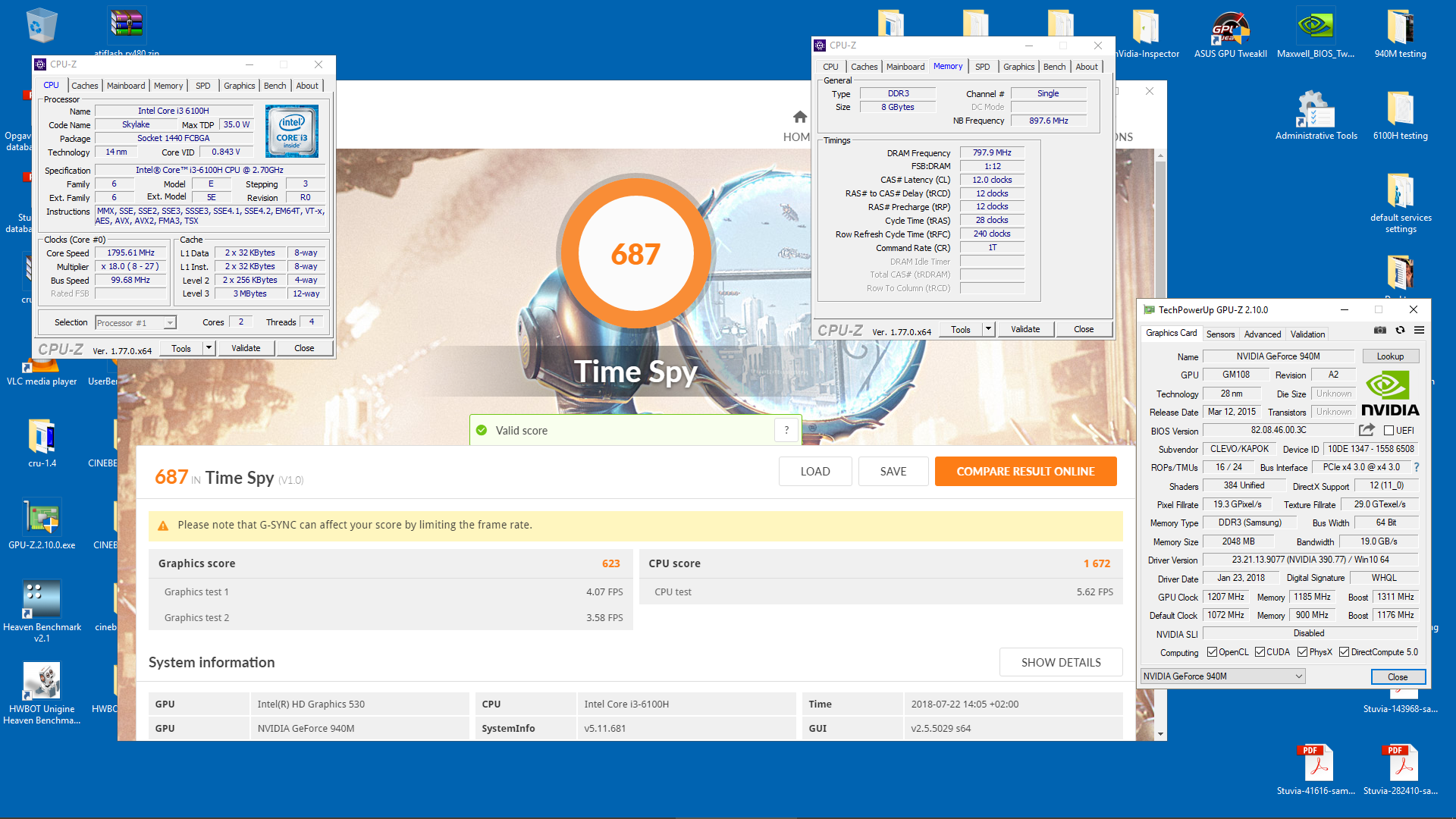Image resolution: width=1456 pixels, height=819 pixels.
Task: Click the SAVE button in 3DMark
Action: click(893, 471)
